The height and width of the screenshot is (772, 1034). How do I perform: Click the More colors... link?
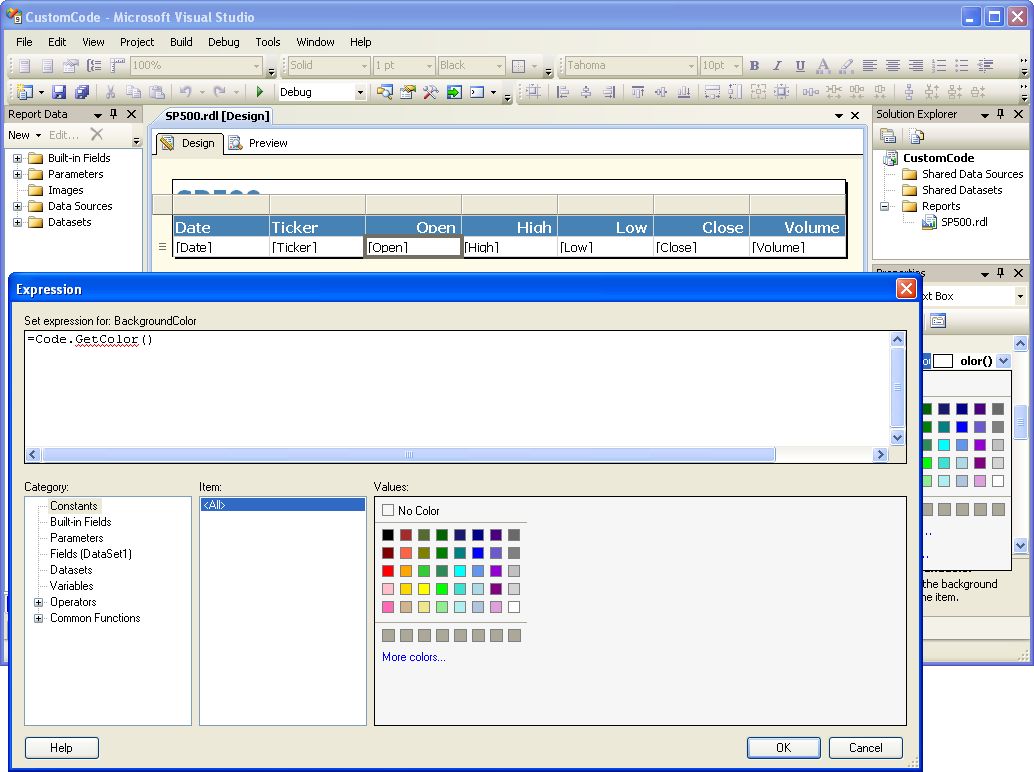(413, 657)
